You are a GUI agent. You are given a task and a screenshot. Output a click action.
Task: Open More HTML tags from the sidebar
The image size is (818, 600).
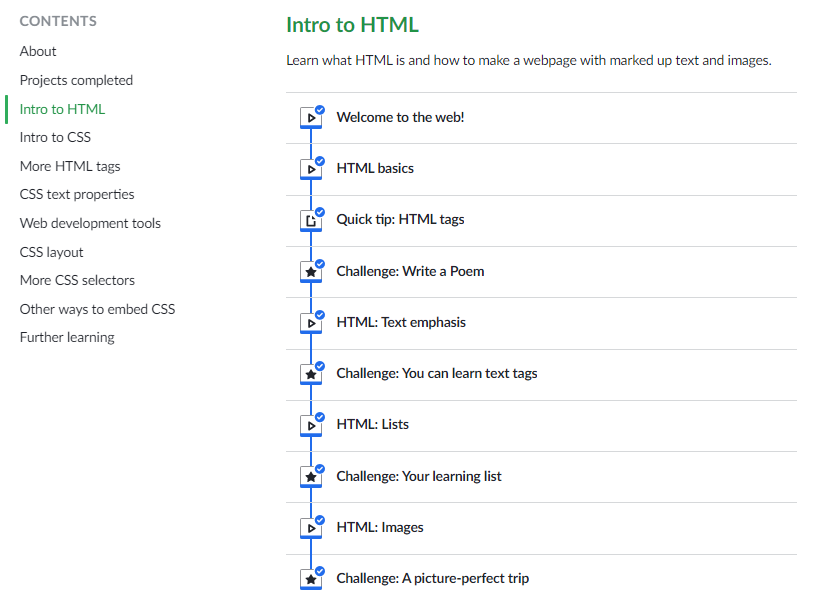(70, 166)
